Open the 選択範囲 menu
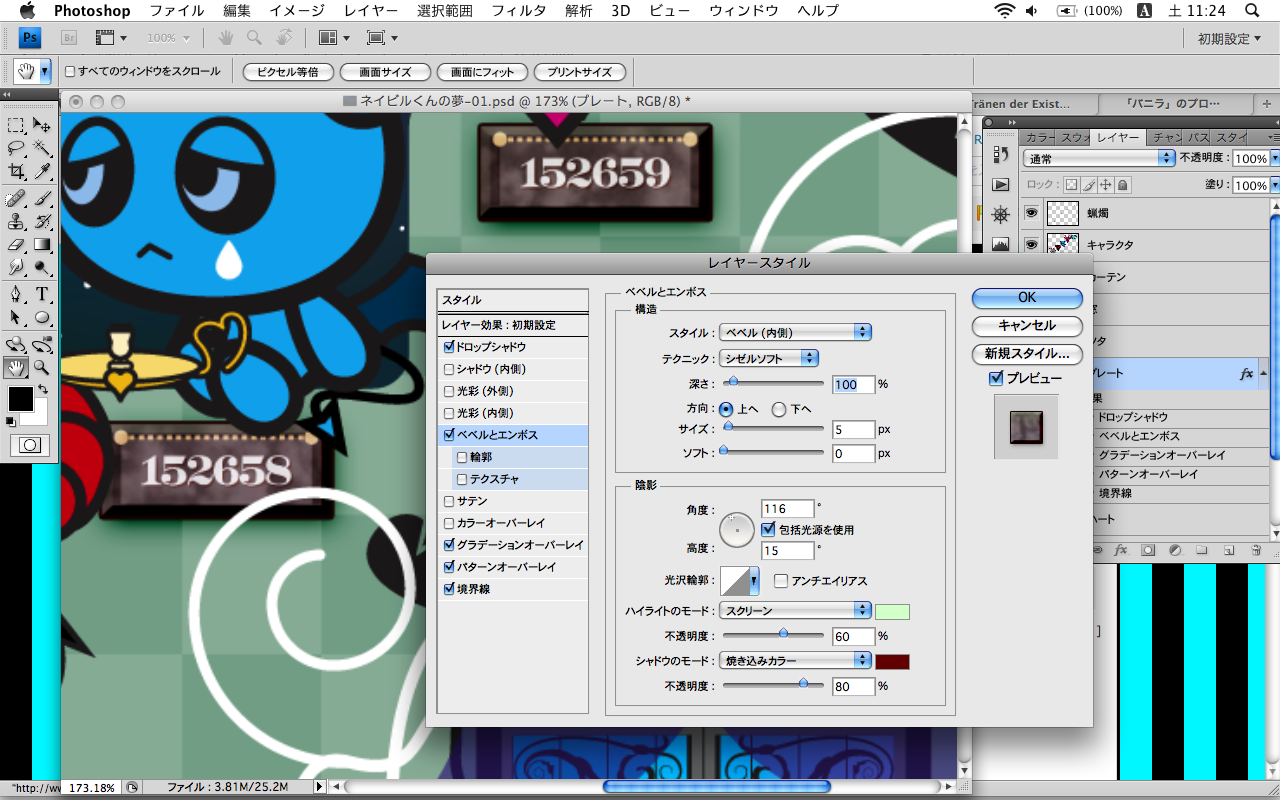Image resolution: width=1280 pixels, height=800 pixels. (445, 11)
